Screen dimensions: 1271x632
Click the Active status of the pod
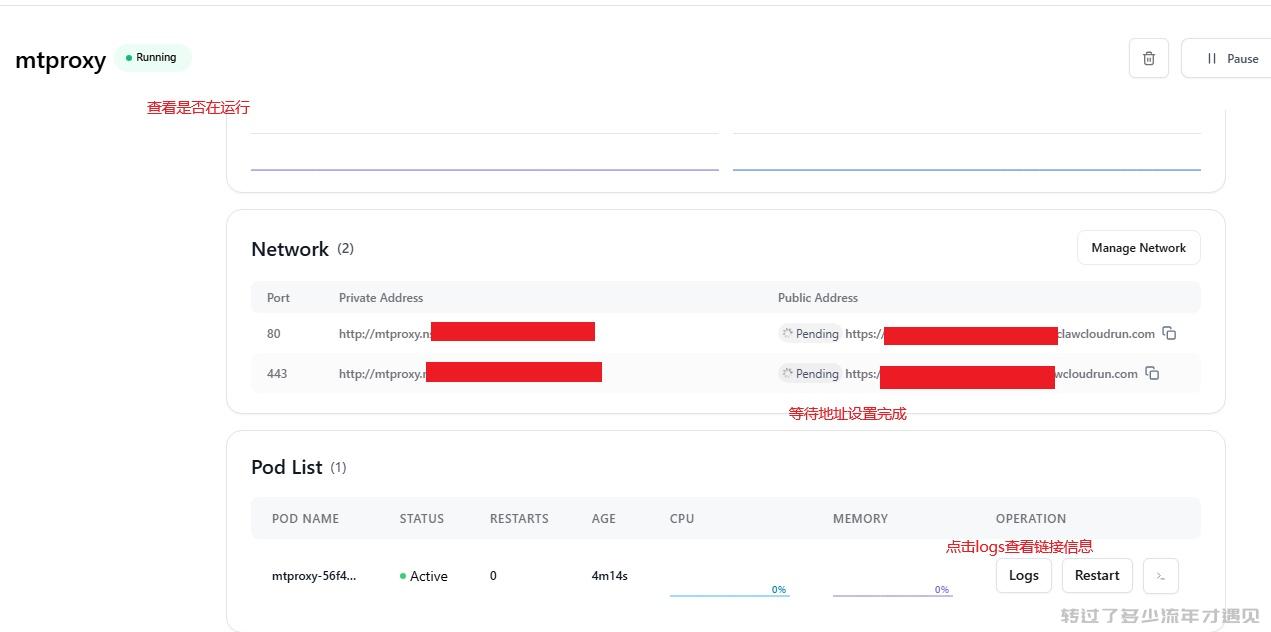(423, 576)
